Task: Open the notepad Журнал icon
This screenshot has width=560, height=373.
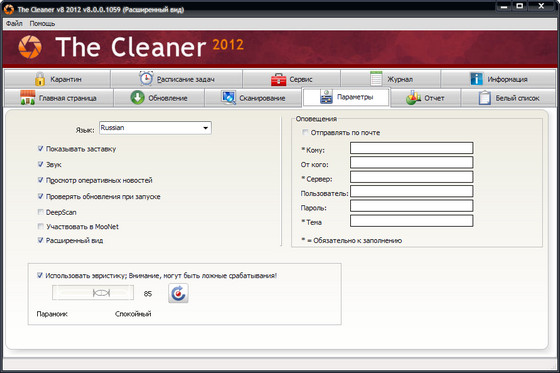Action: pyautogui.click(x=376, y=79)
